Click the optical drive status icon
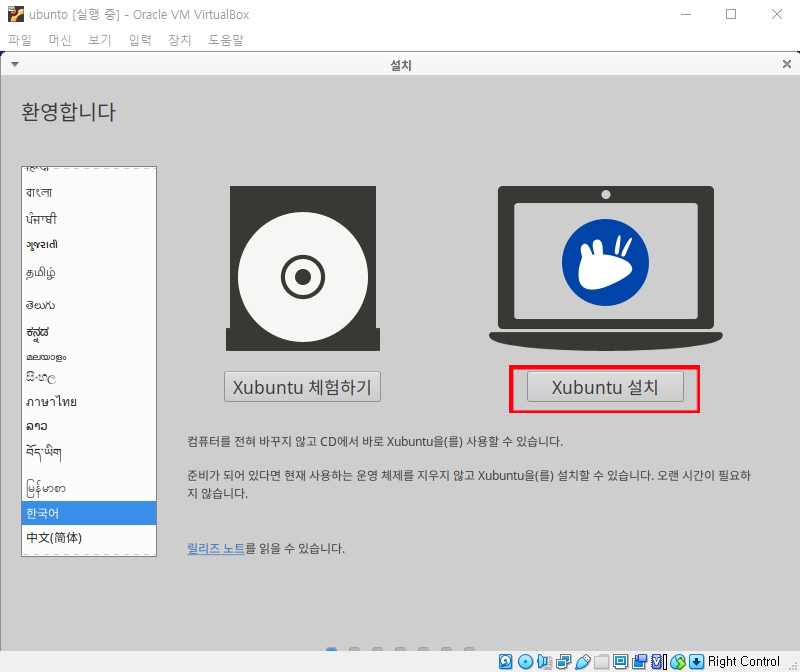 [x=525, y=662]
